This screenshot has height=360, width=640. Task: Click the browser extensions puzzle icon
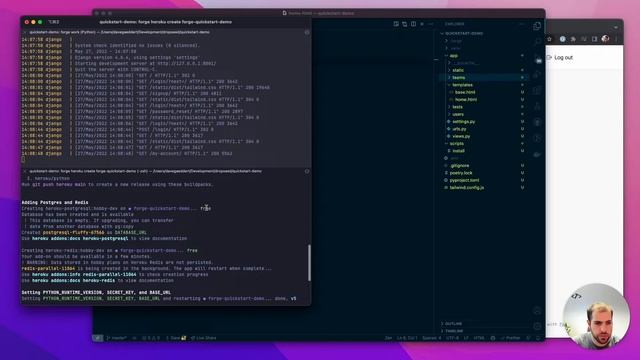click(573, 39)
